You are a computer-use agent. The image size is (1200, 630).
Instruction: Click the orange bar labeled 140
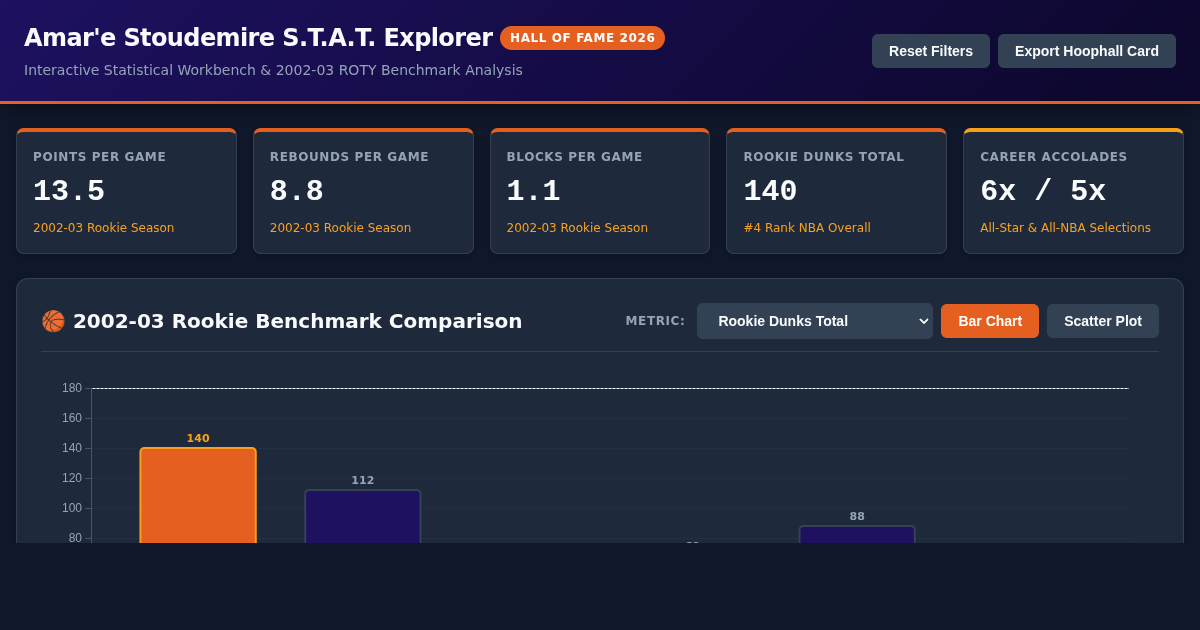tap(198, 496)
